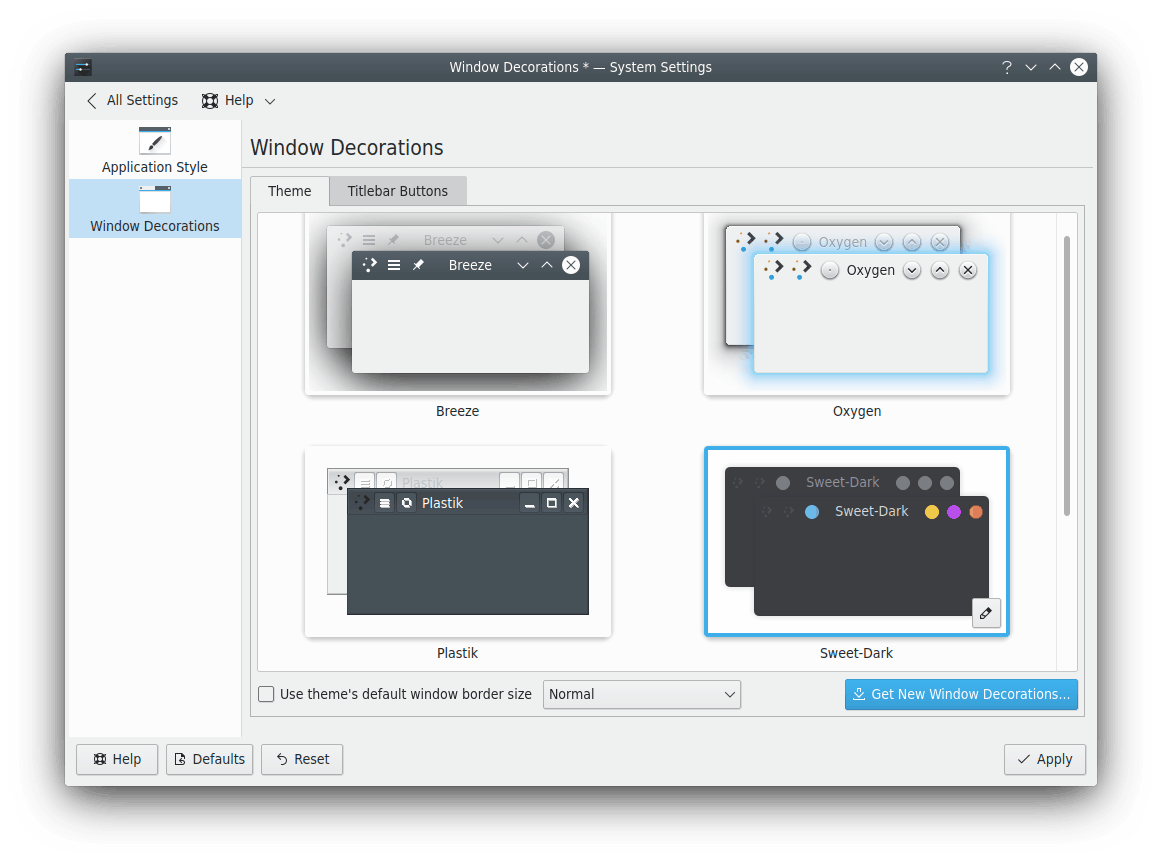Click the Window Decorations page heading
Viewport: 1162px width, 863px height.
coord(347,147)
